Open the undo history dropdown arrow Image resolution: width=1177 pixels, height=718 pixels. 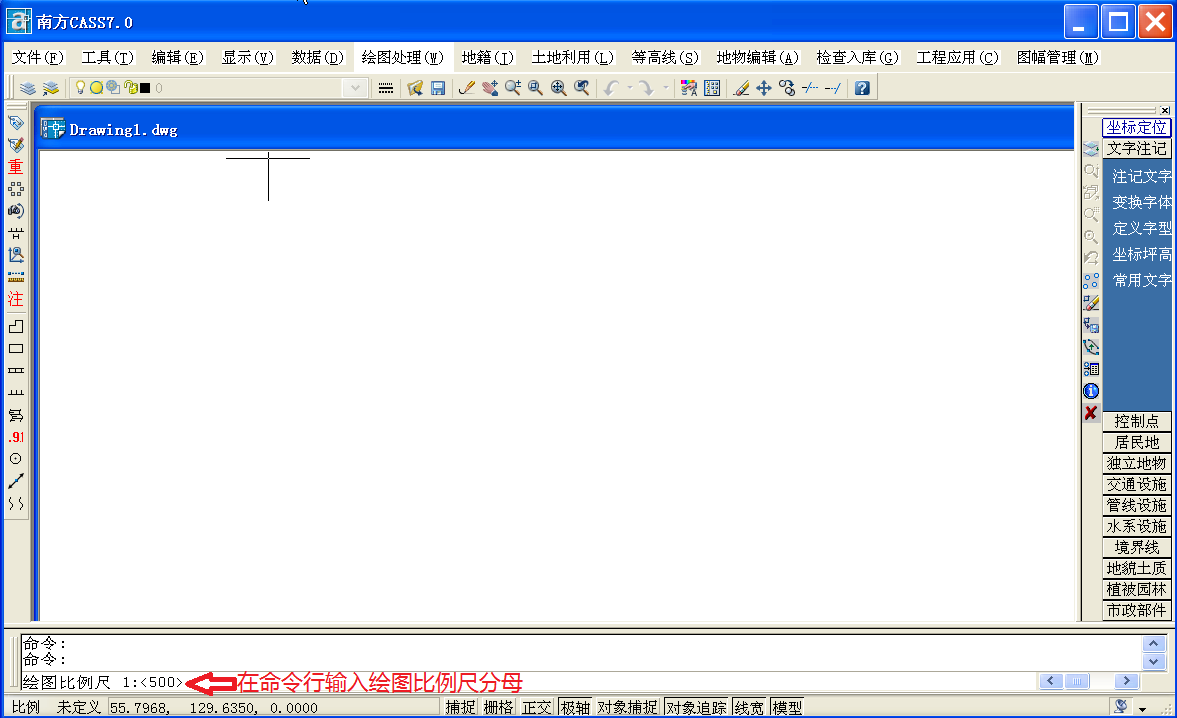pos(630,88)
